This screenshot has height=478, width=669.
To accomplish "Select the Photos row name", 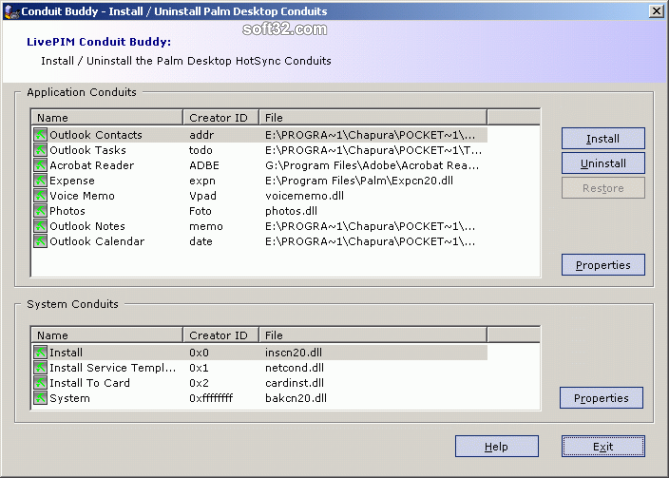I will point(67,211).
